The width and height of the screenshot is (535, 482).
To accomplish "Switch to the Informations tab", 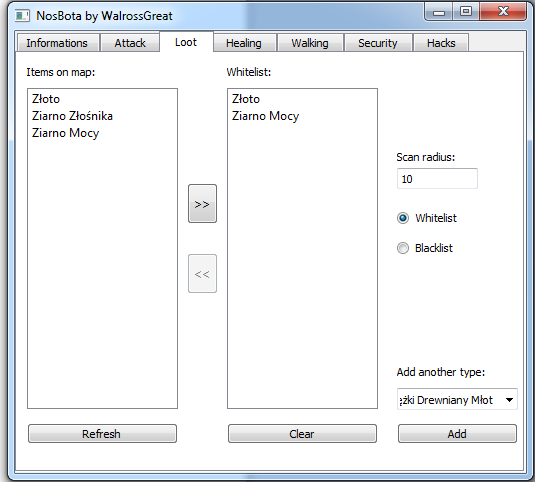I will [57, 43].
